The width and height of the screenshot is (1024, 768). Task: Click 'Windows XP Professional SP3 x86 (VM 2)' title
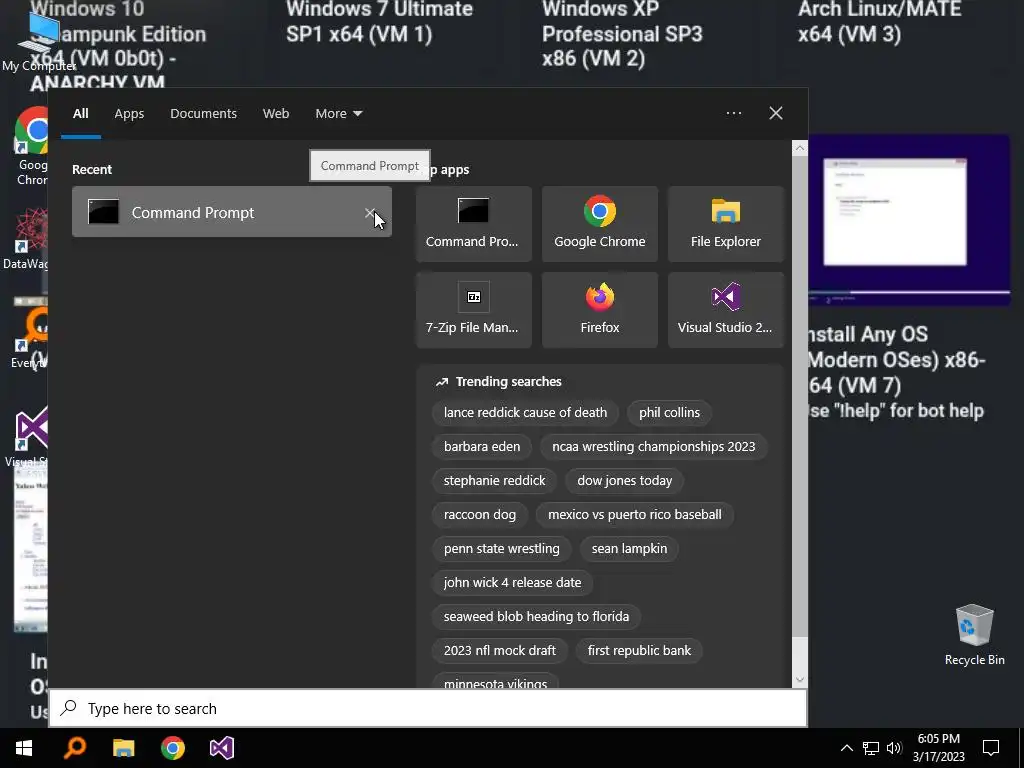(622, 34)
